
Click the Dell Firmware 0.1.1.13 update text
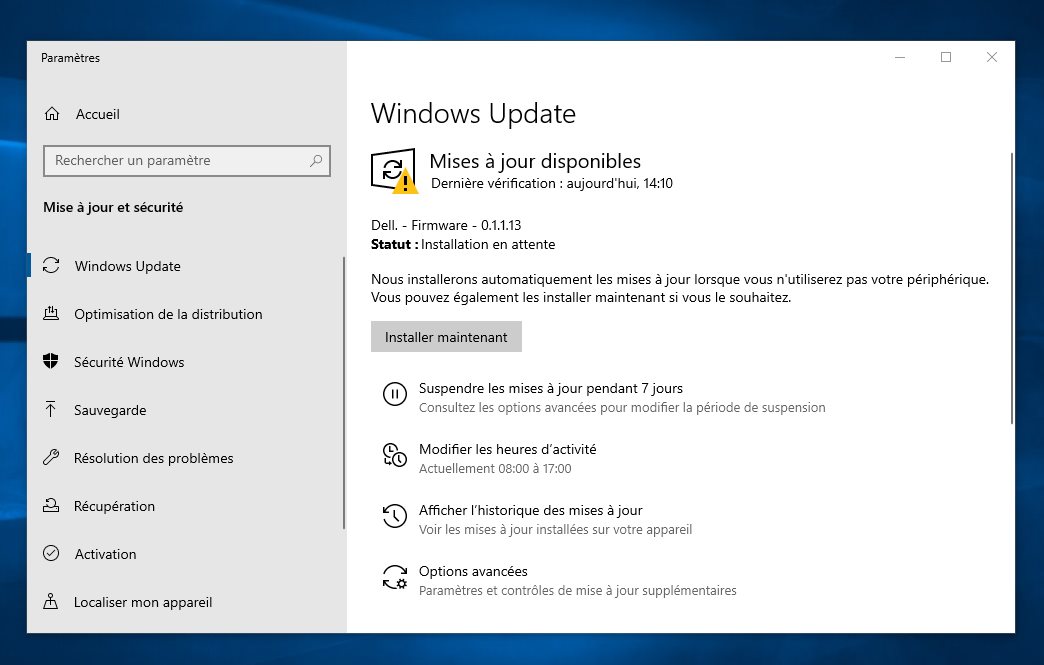tap(446, 225)
